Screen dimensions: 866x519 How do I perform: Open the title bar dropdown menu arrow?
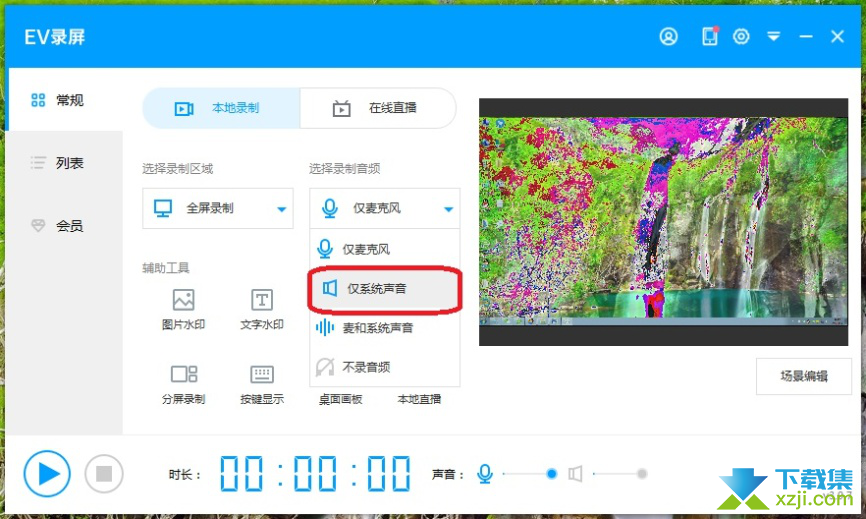click(773, 36)
